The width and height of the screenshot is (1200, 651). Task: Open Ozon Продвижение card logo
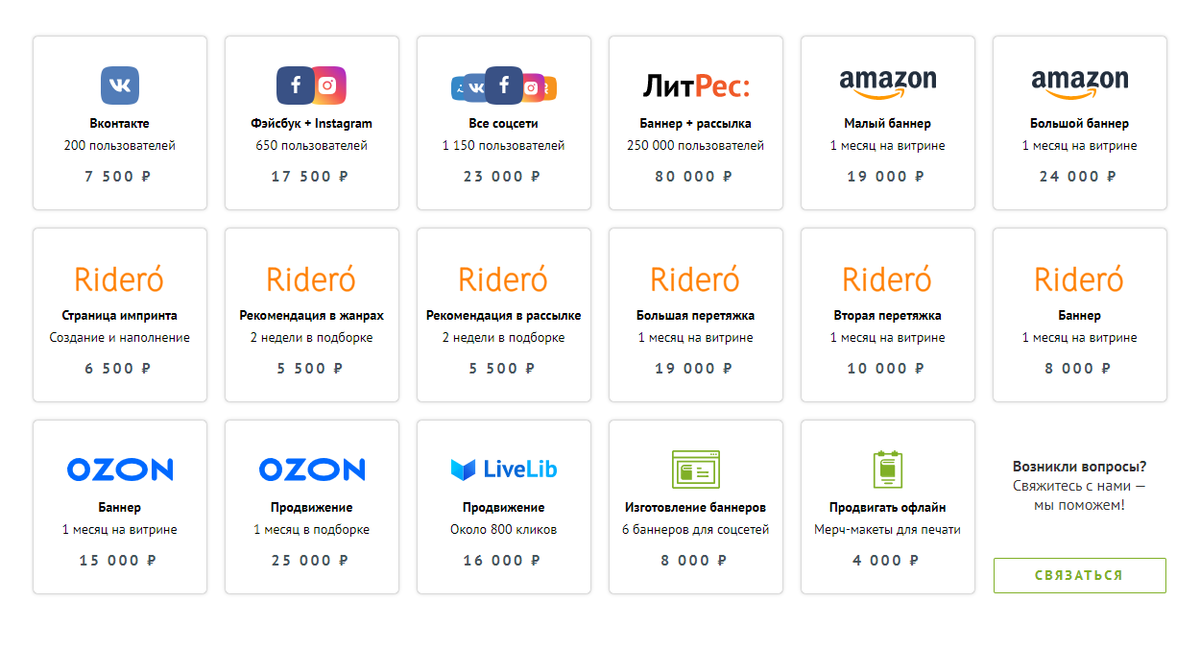[x=311, y=469]
